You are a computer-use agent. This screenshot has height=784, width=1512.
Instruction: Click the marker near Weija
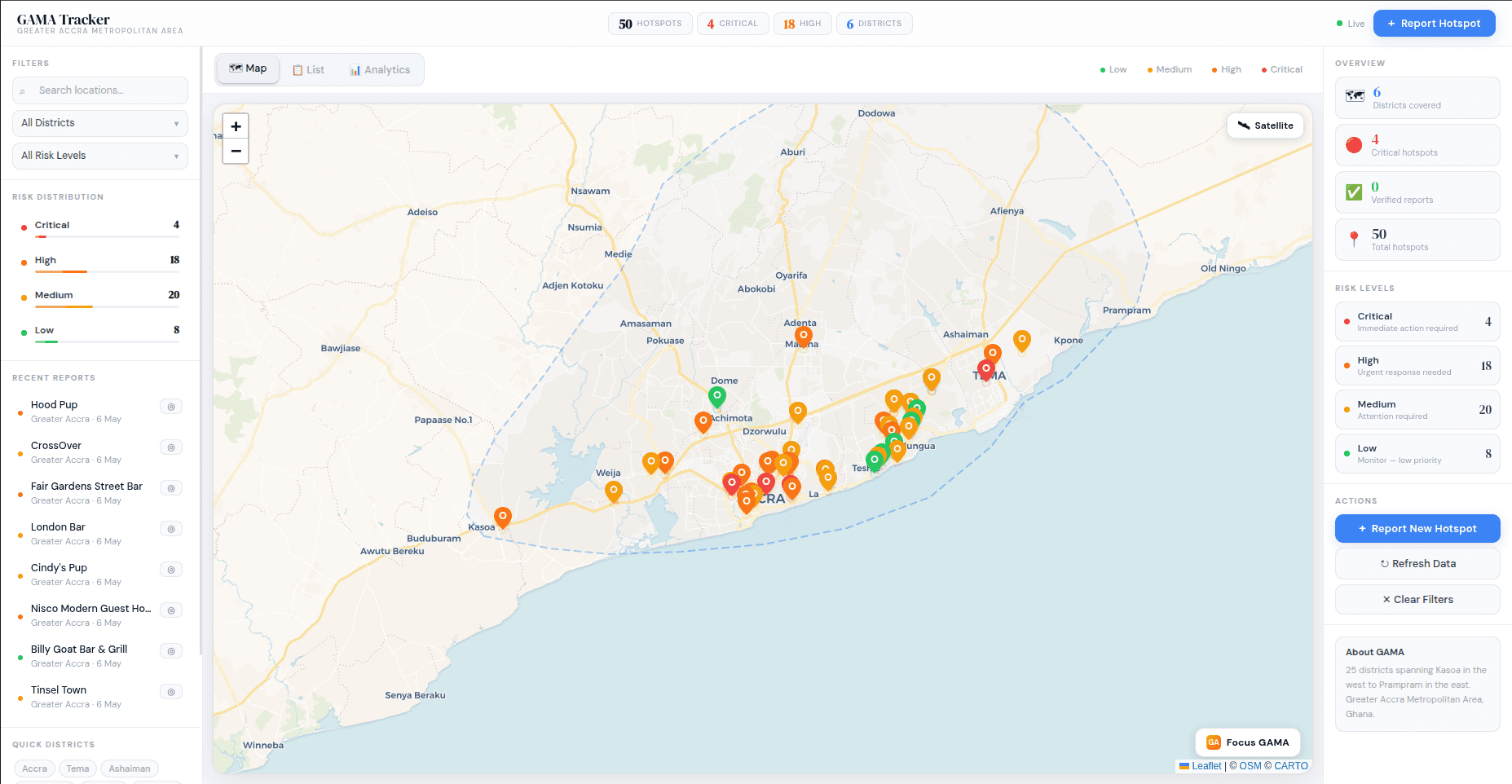tap(614, 491)
